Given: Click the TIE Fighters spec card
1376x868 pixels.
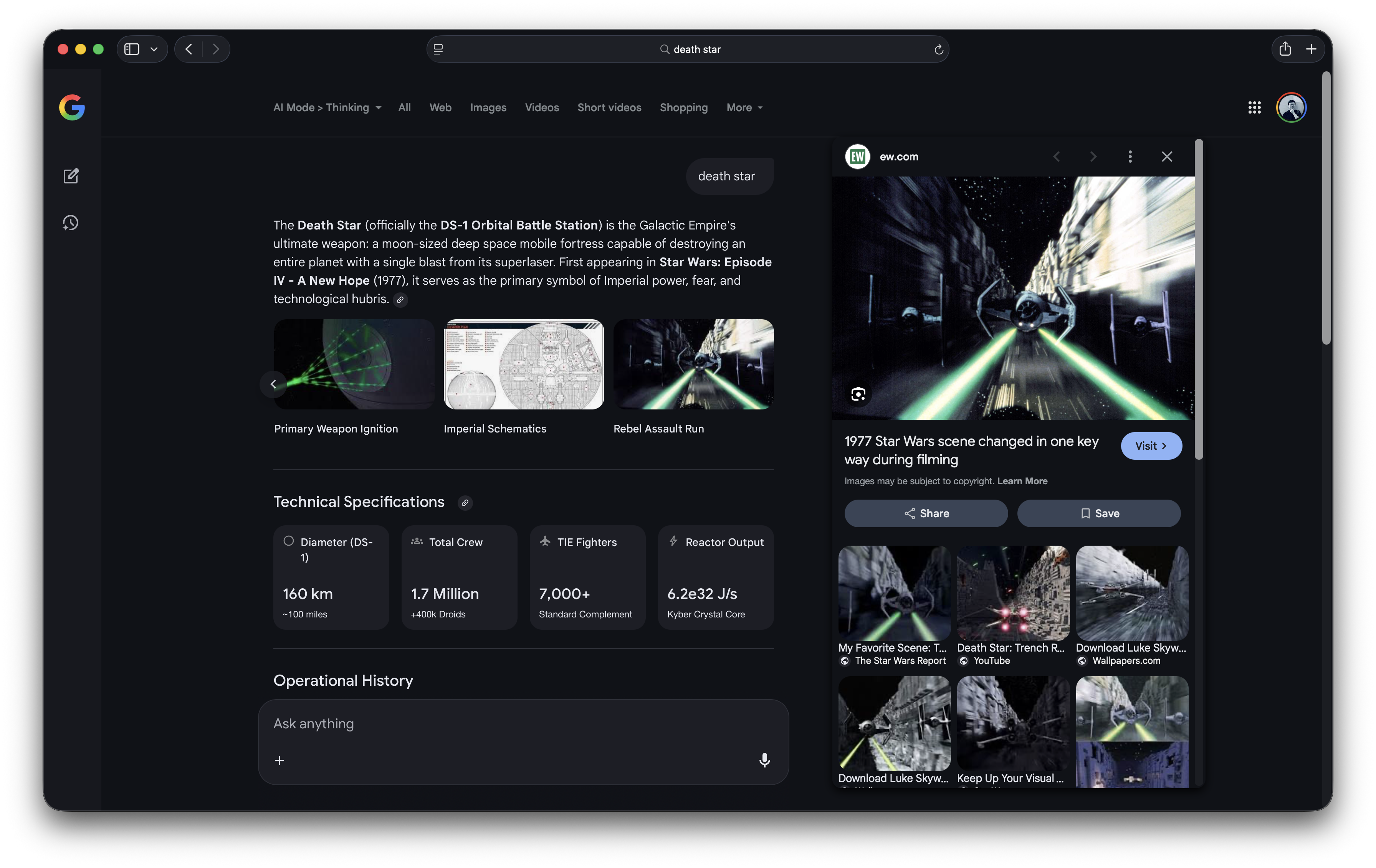Looking at the screenshot, I should pyautogui.click(x=587, y=578).
